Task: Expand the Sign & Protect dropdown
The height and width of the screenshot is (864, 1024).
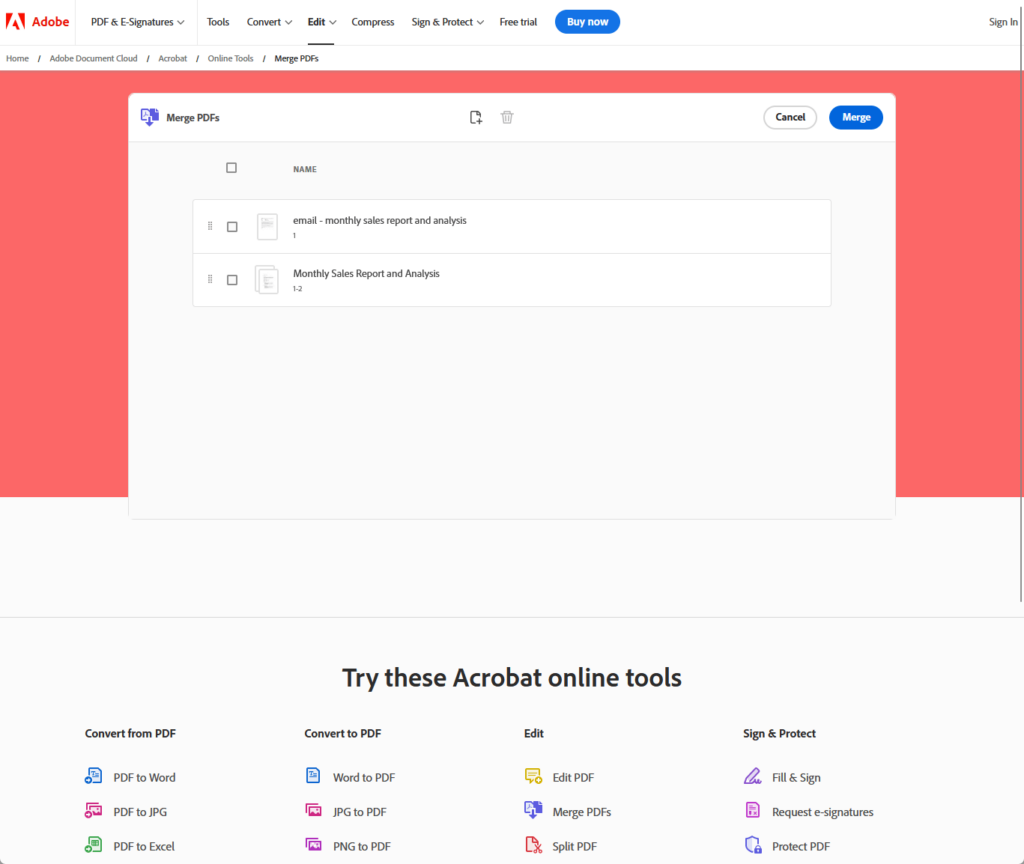Action: (447, 22)
